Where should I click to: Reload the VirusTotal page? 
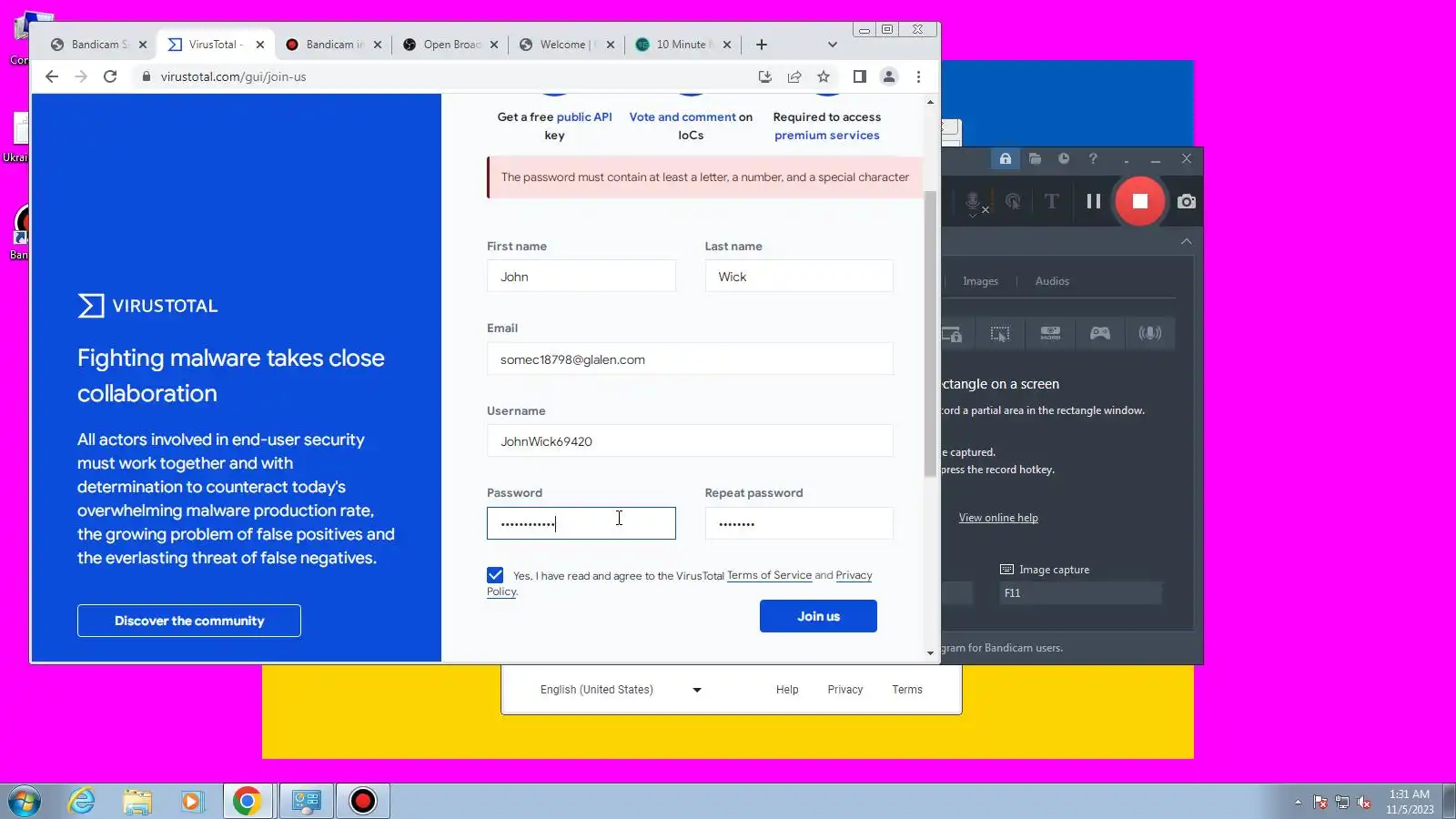pos(110,76)
